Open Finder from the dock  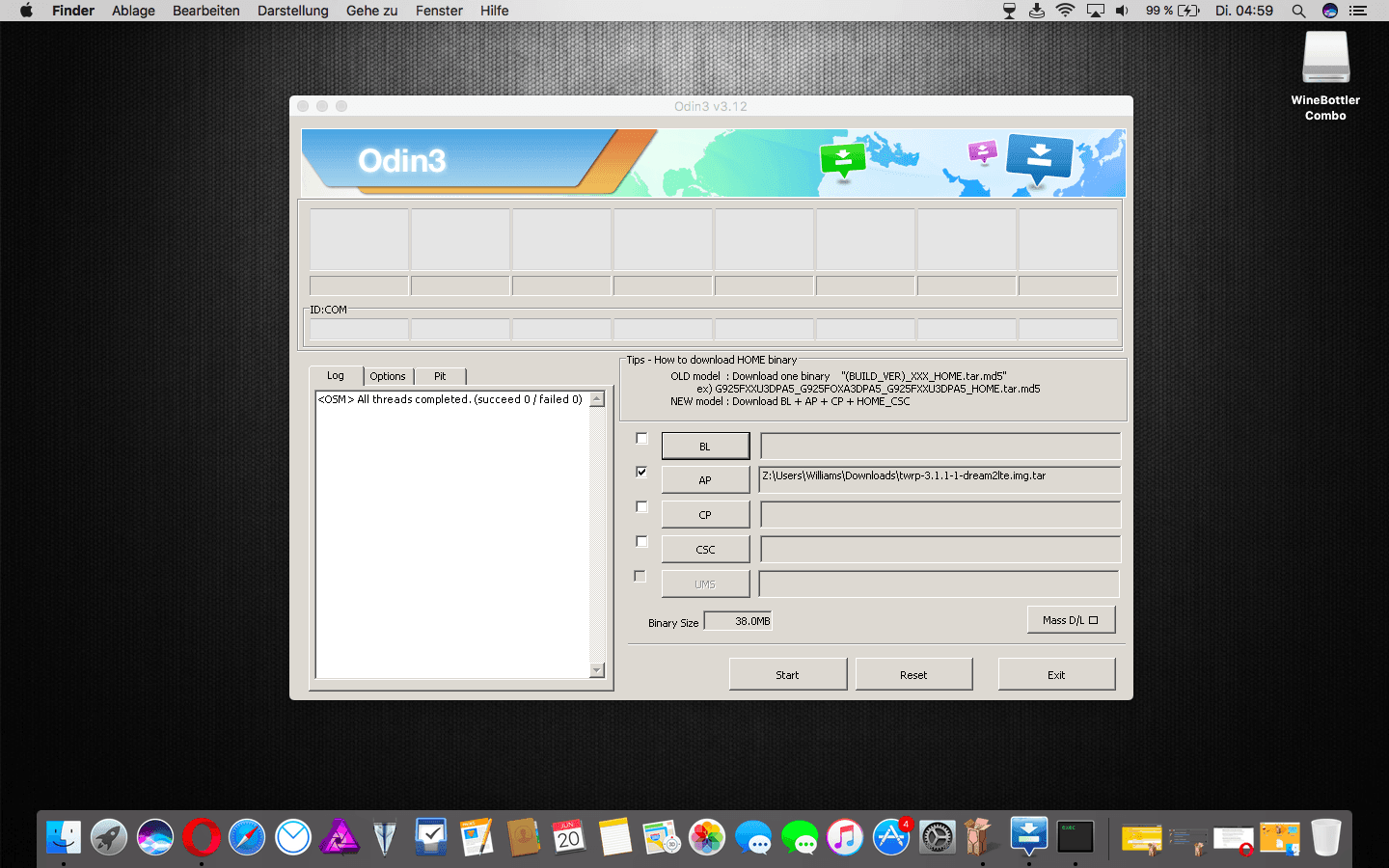pyautogui.click(x=64, y=837)
